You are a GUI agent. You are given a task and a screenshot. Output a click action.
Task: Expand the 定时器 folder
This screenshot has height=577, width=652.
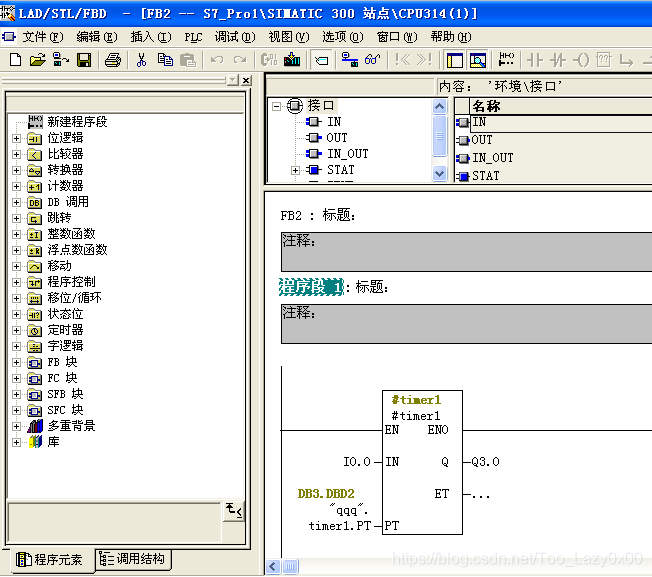pyautogui.click(x=16, y=331)
